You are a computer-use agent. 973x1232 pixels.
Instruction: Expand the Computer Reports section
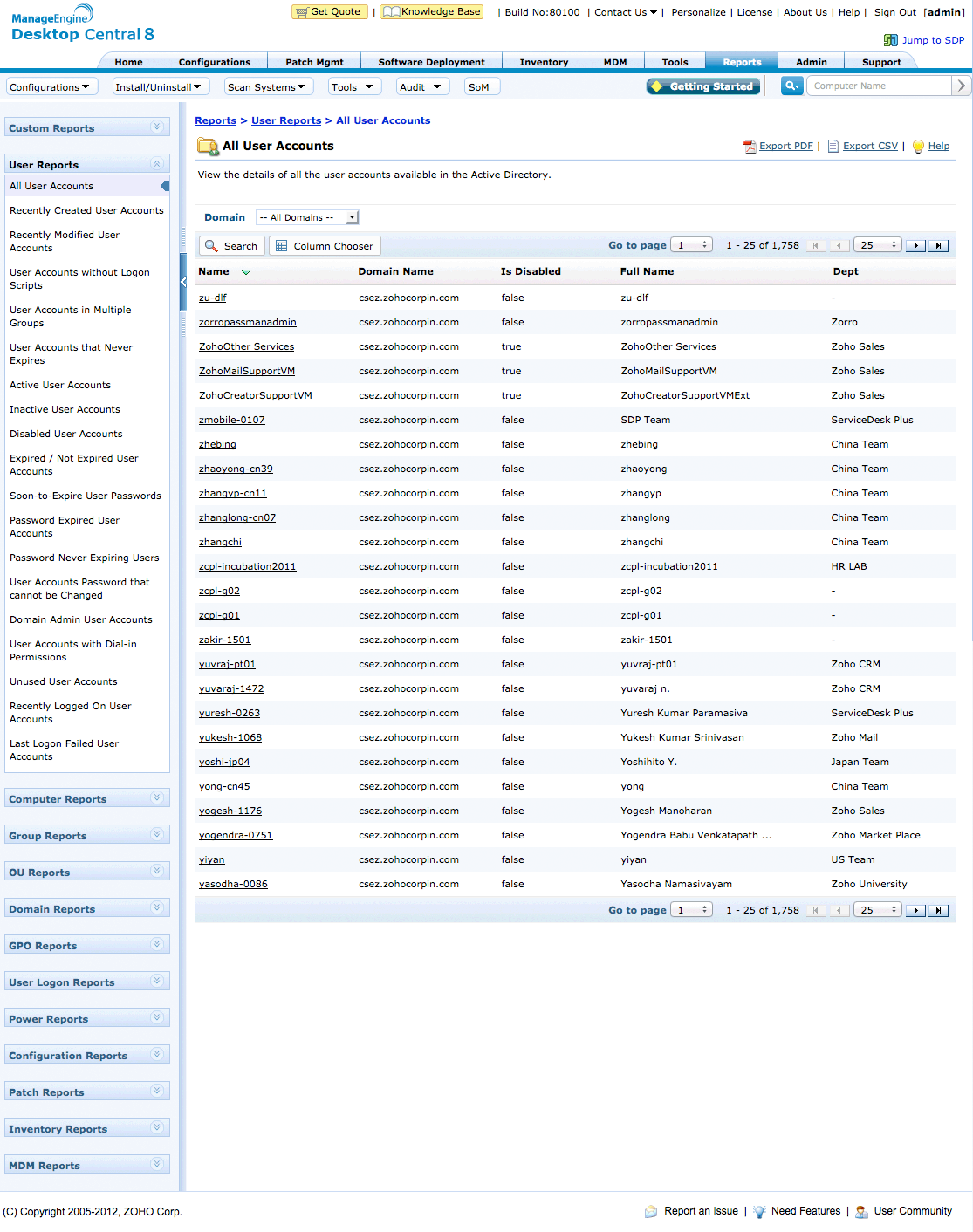point(157,798)
